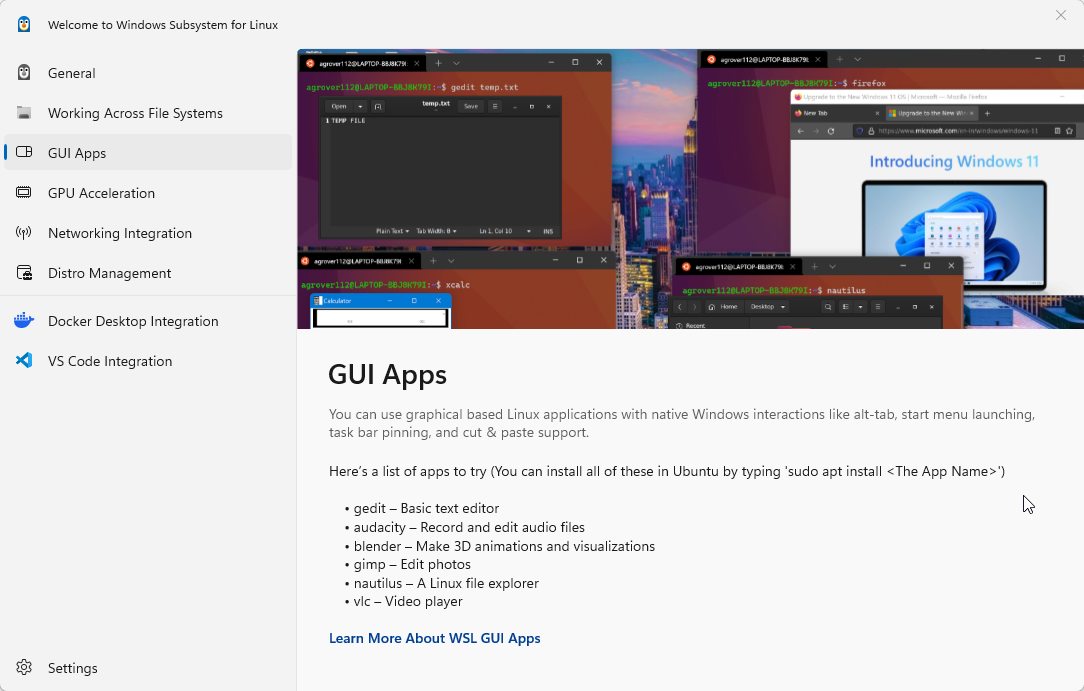Select the GUI Apps navigation item
The image size is (1084, 691).
click(77, 153)
